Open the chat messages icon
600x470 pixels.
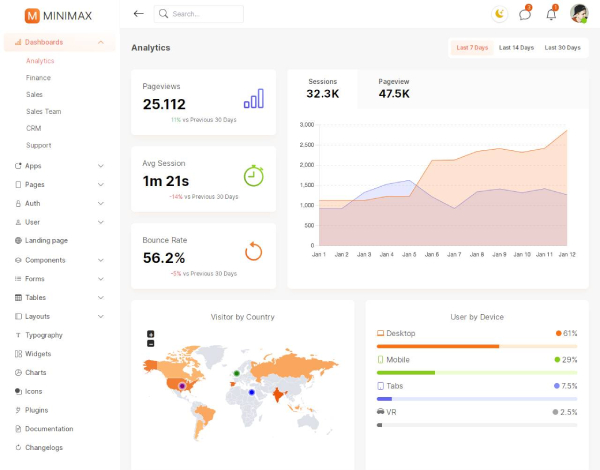tap(525, 14)
